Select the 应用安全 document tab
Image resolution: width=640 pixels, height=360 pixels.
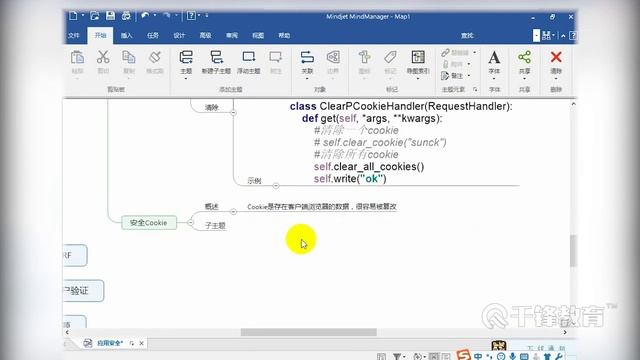110,343
